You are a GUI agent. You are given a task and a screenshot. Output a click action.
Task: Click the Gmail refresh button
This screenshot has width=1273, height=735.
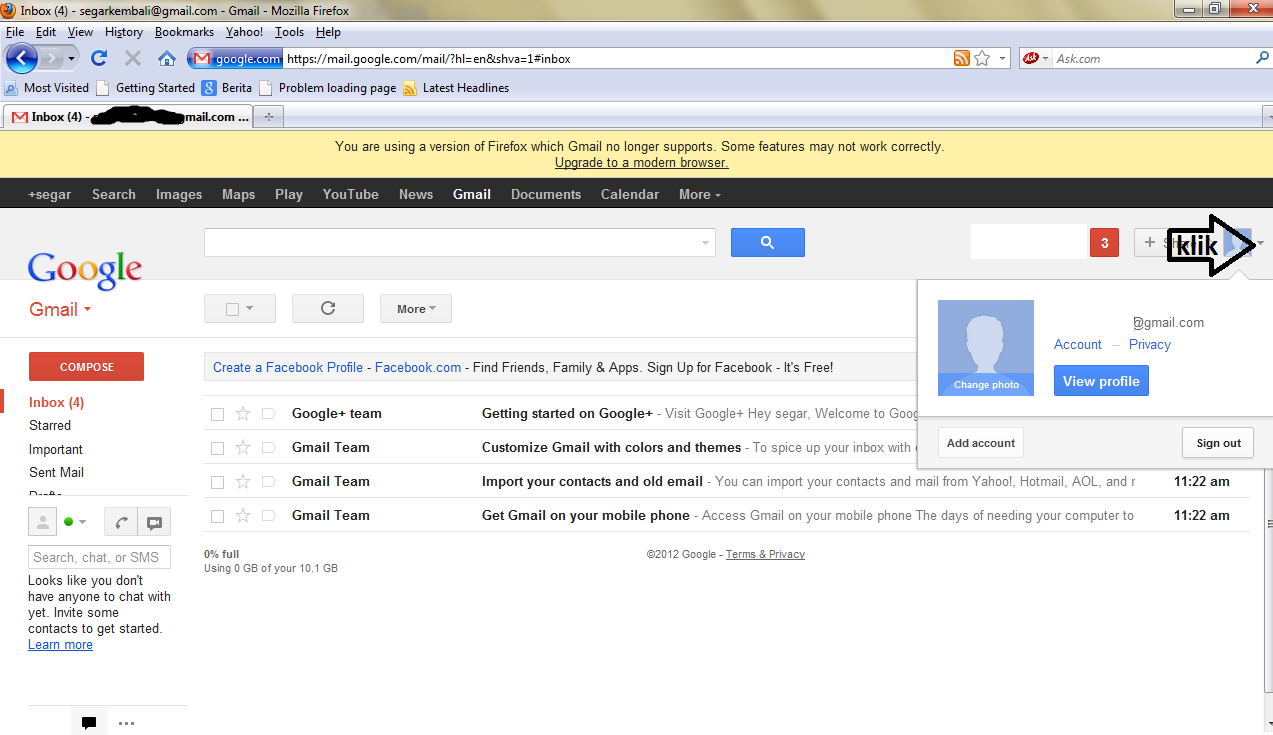328,309
